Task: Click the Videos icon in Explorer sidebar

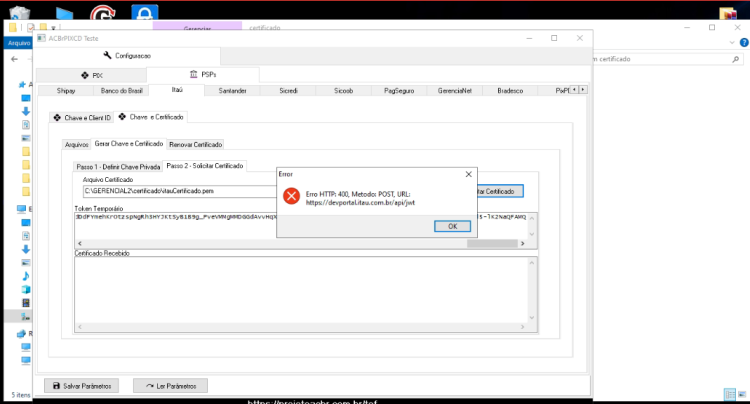Action: pos(26,303)
